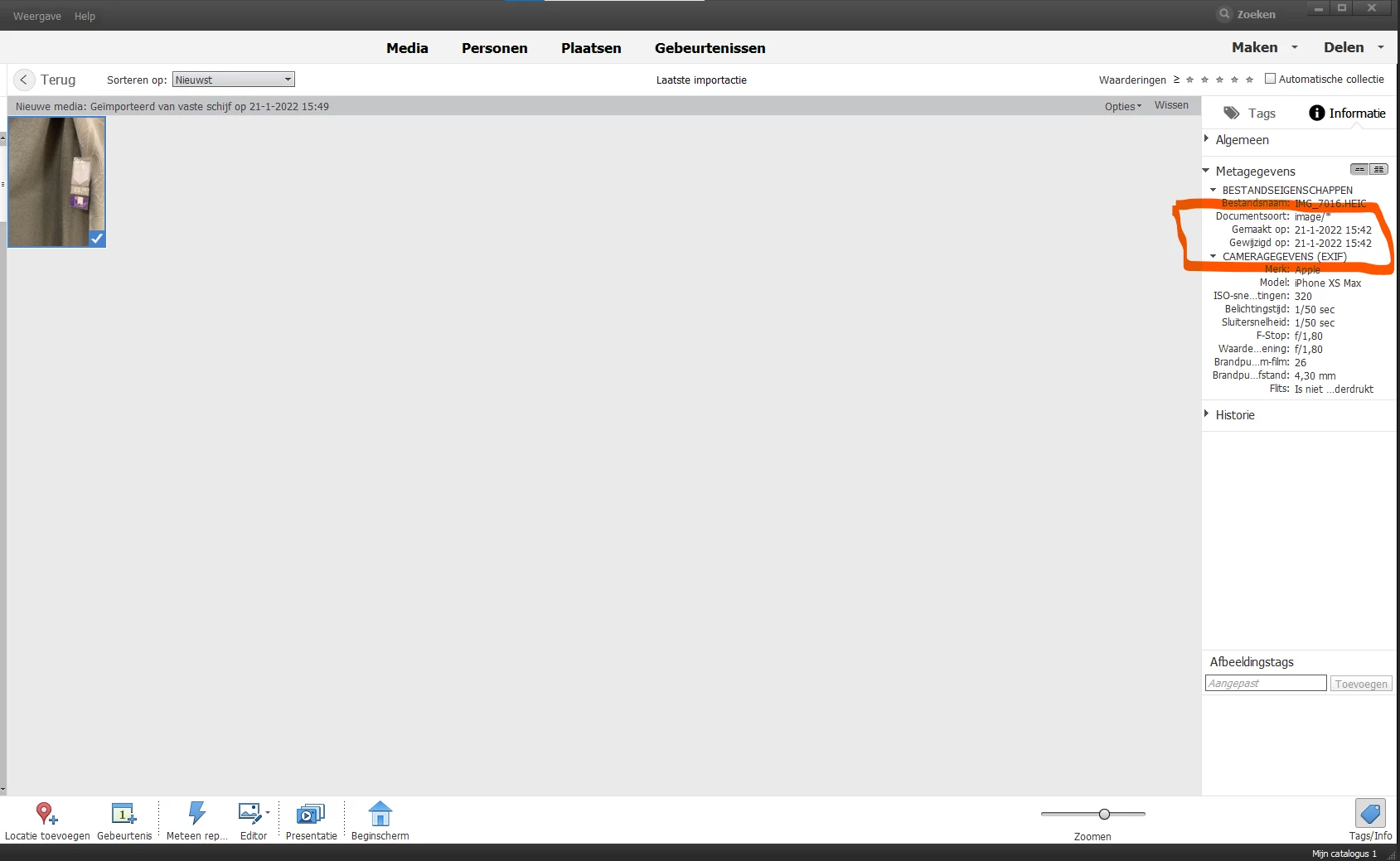
Task: Click the Tags label icon
Action: tap(1232, 113)
